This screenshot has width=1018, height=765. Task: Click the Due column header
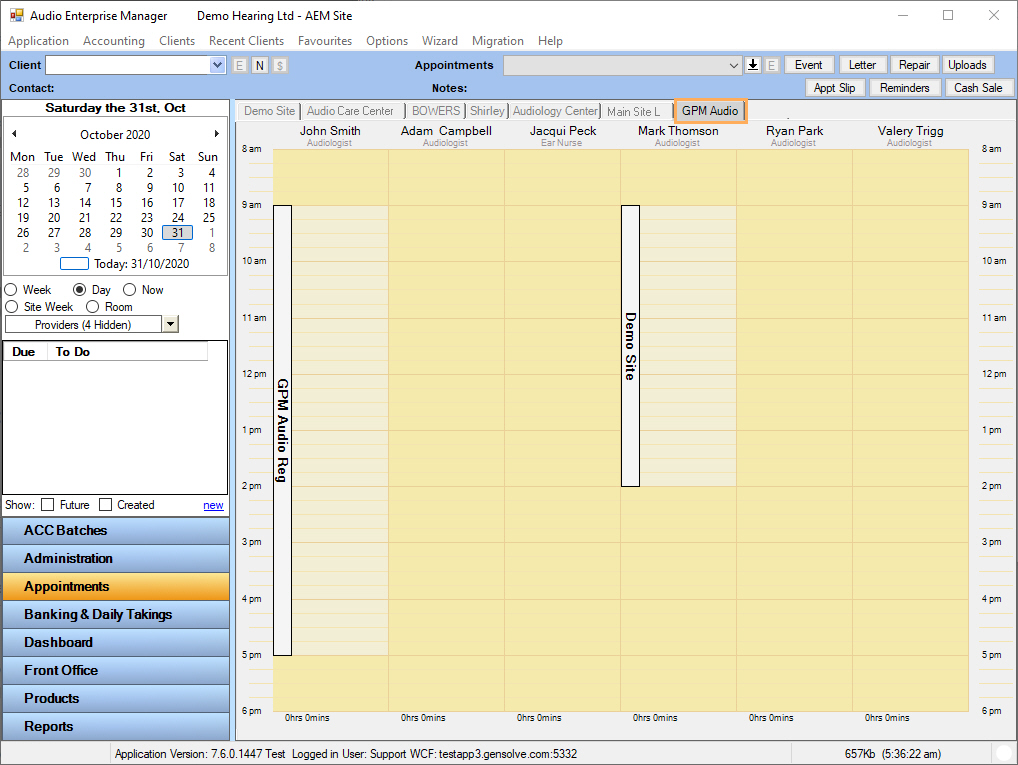[x=23, y=352]
